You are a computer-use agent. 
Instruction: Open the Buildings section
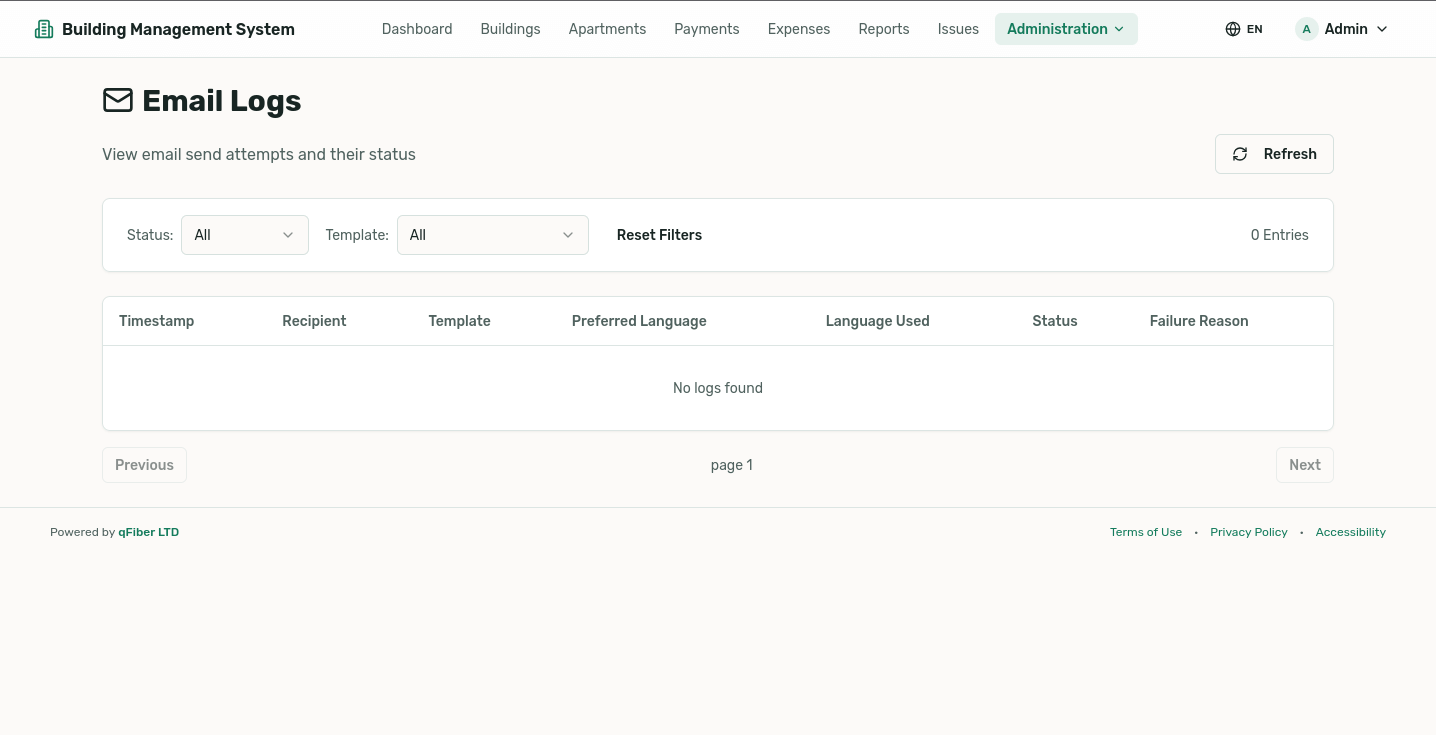(510, 29)
